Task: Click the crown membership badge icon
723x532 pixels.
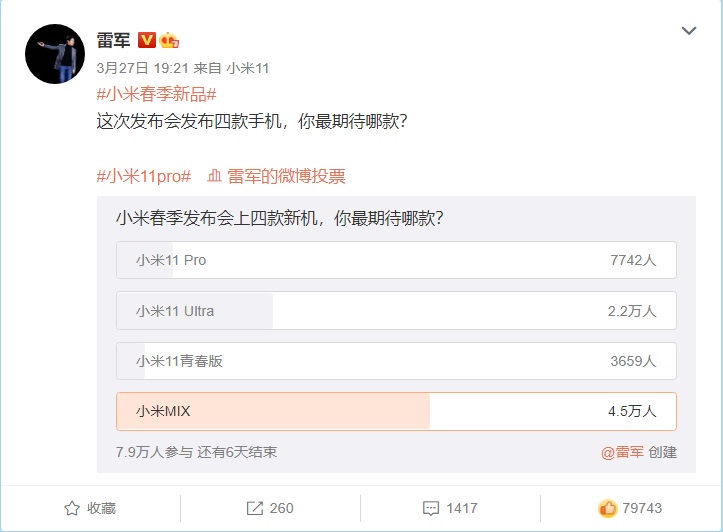Action: pyautogui.click(x=169, y=40)
